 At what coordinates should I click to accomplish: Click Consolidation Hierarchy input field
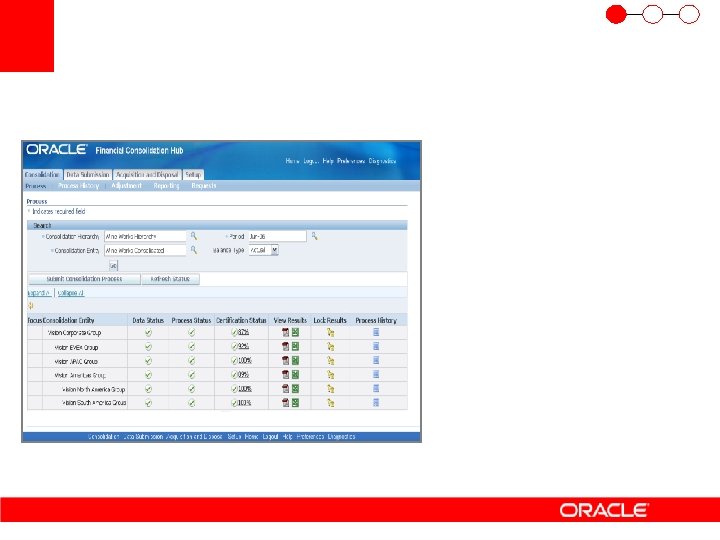(145, 236)
